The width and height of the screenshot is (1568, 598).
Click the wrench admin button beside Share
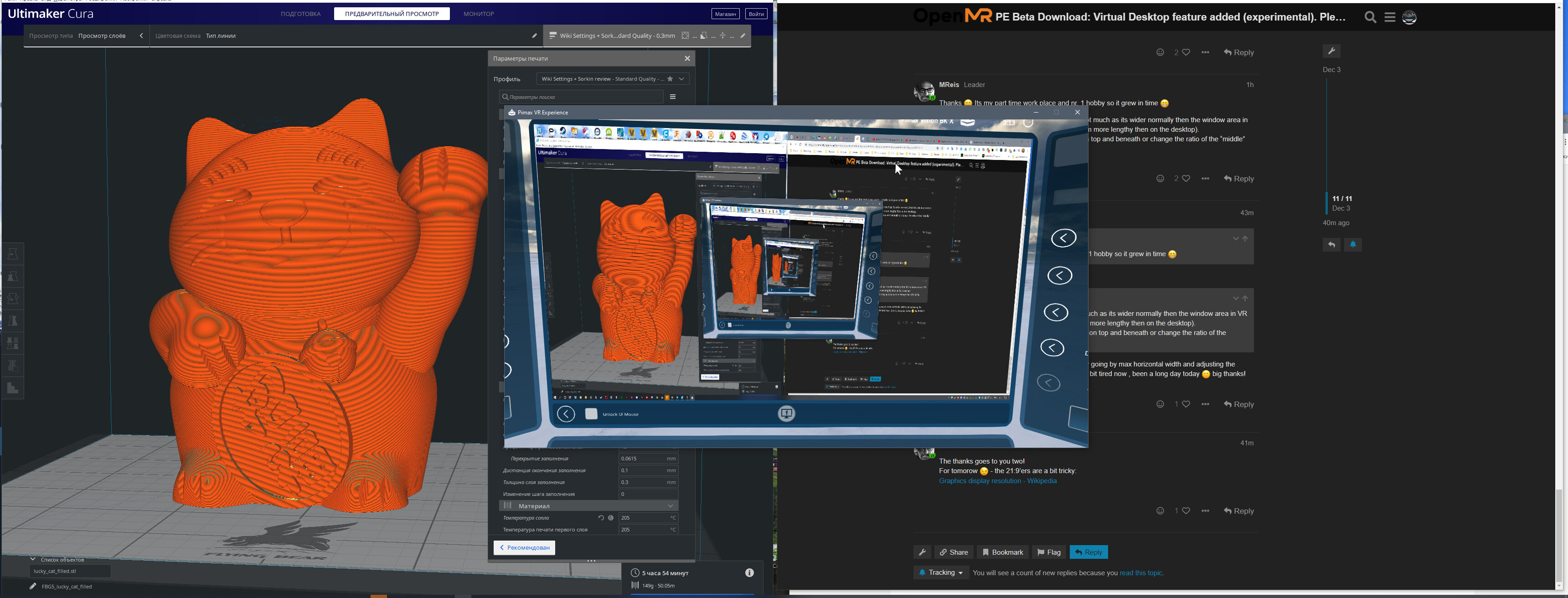pos(922,552)
